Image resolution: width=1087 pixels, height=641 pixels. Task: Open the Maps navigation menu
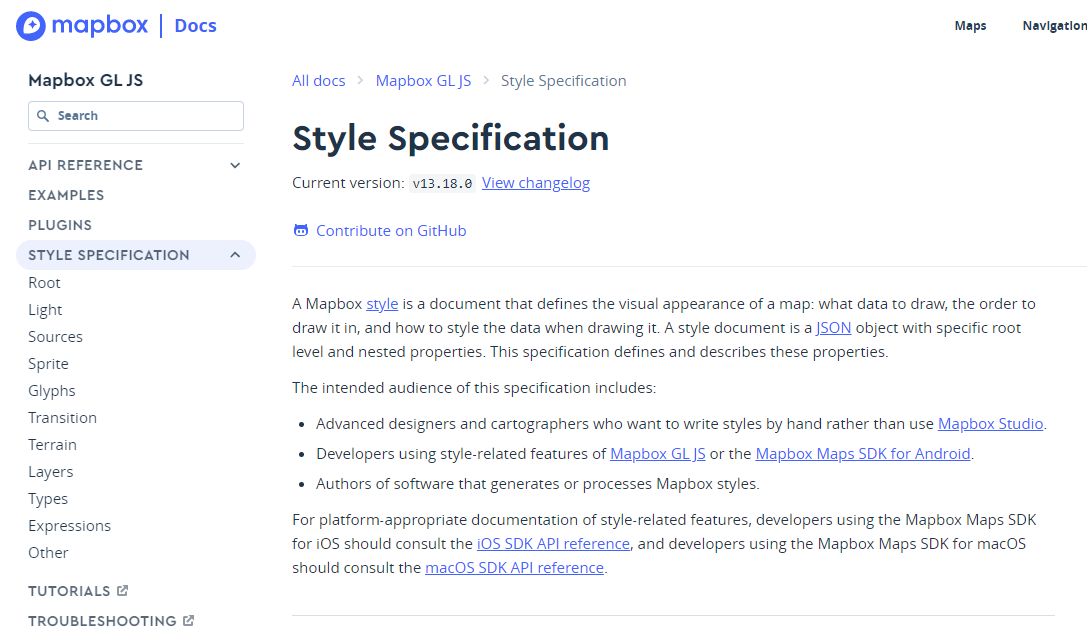click(970, 26)
